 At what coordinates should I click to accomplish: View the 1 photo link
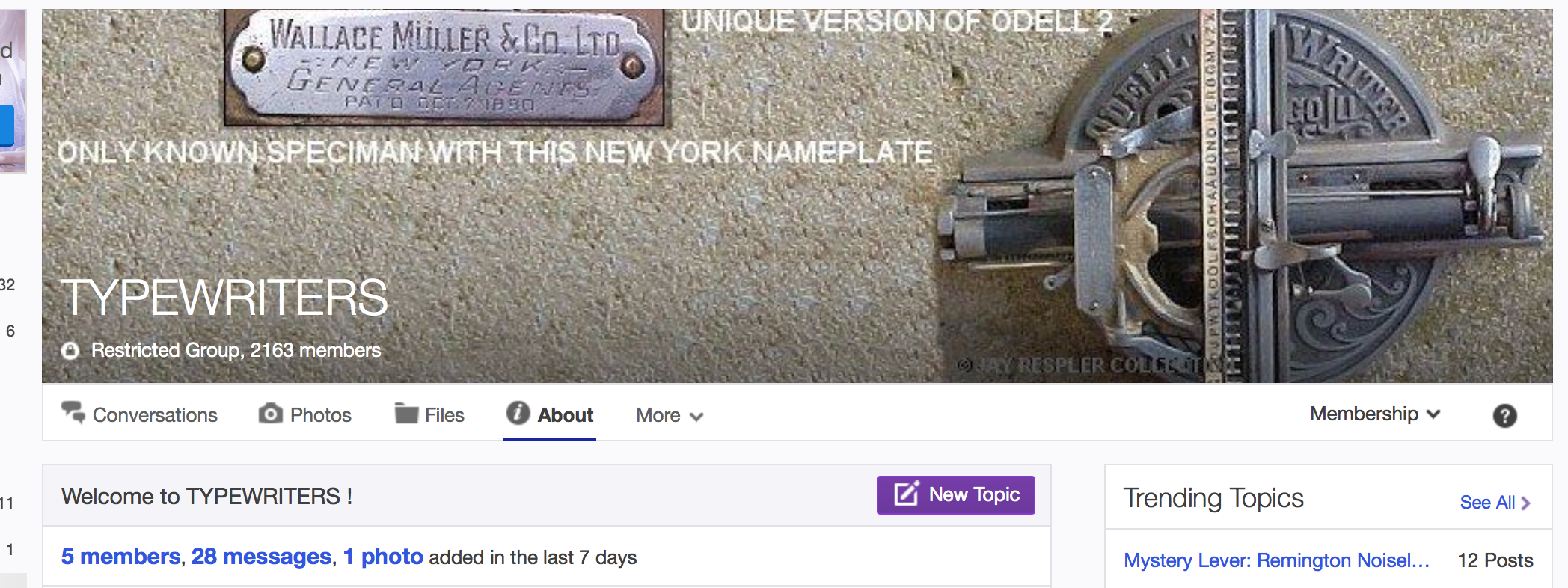[383, 557]
